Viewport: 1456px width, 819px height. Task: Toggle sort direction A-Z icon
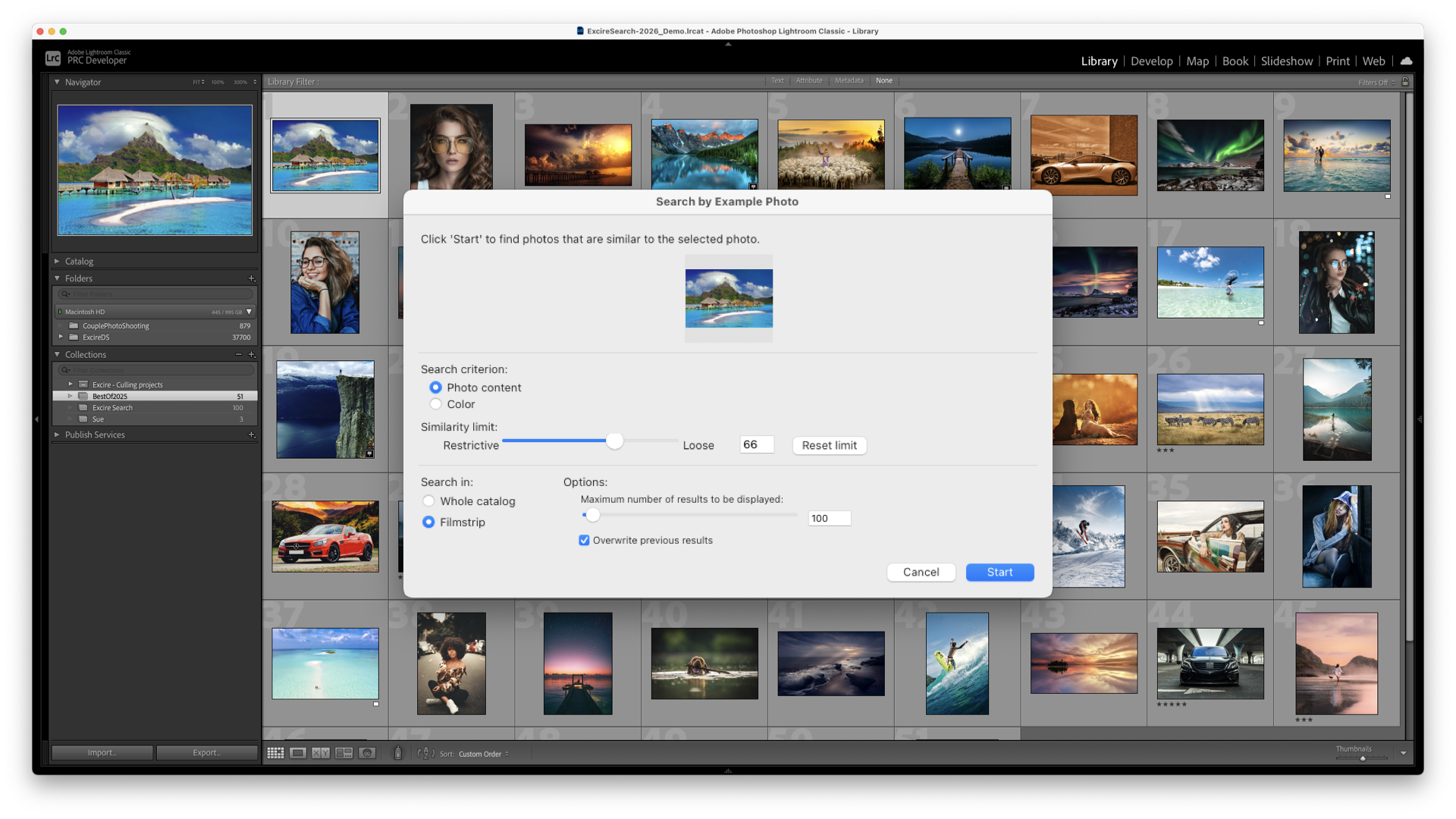pyautogui.click(x=425, y=753)
